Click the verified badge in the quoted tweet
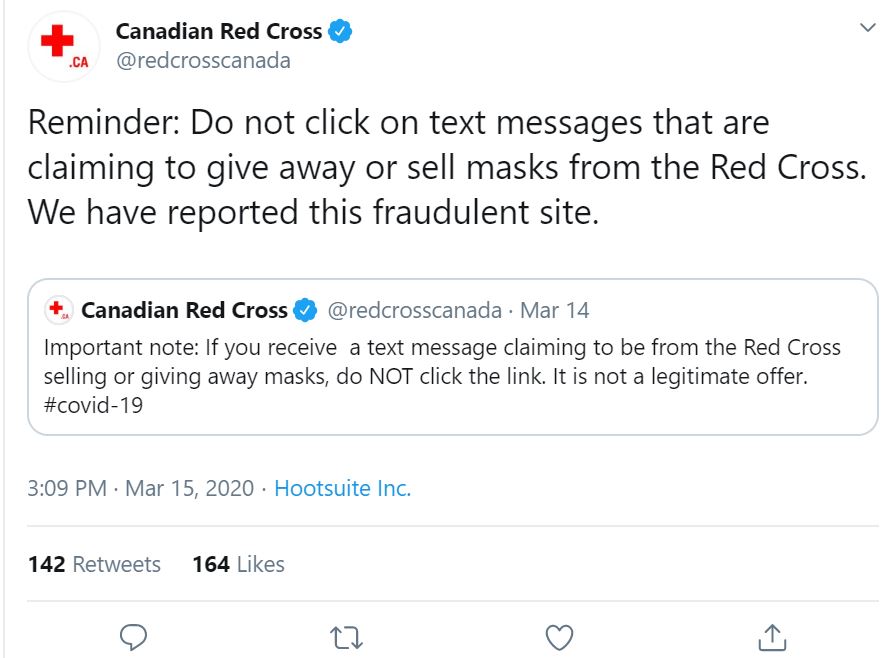 tap(305, 310)
